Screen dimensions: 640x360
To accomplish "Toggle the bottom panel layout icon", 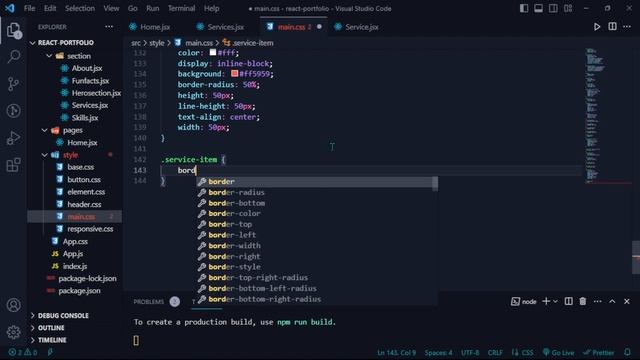I will point(538,8).
